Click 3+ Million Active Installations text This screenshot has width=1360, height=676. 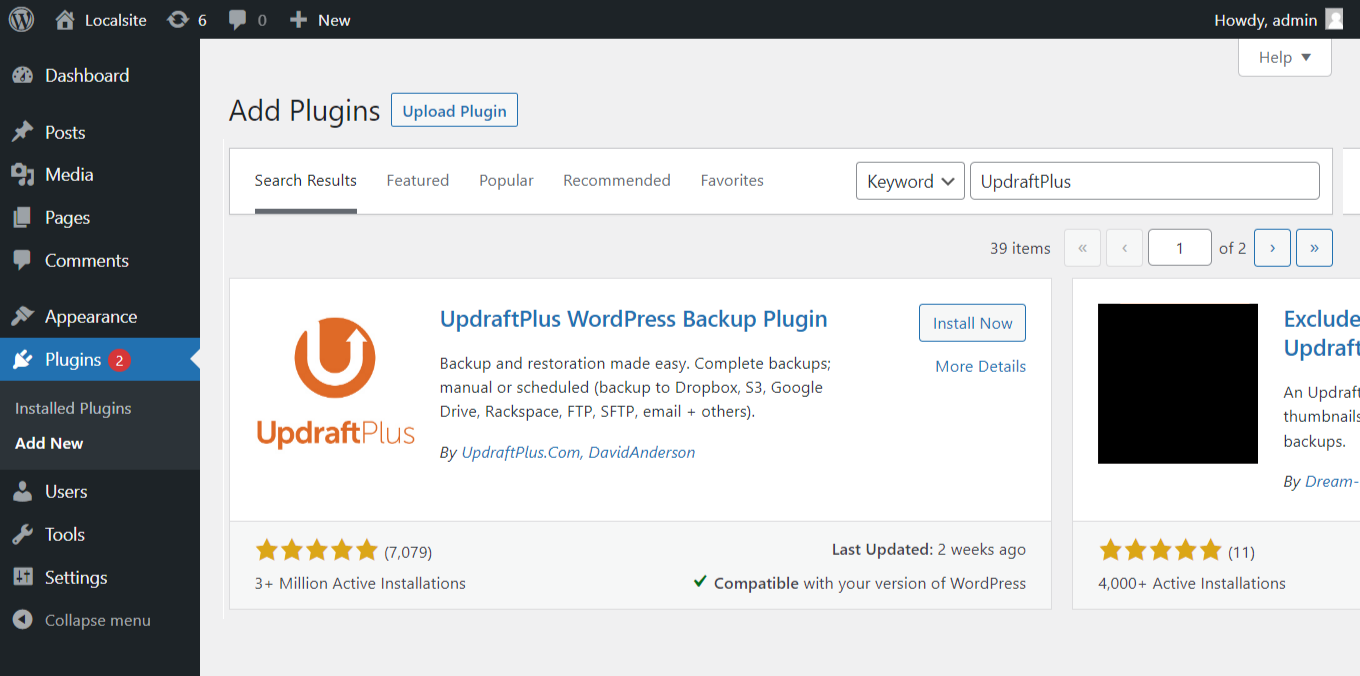[360, 583]
